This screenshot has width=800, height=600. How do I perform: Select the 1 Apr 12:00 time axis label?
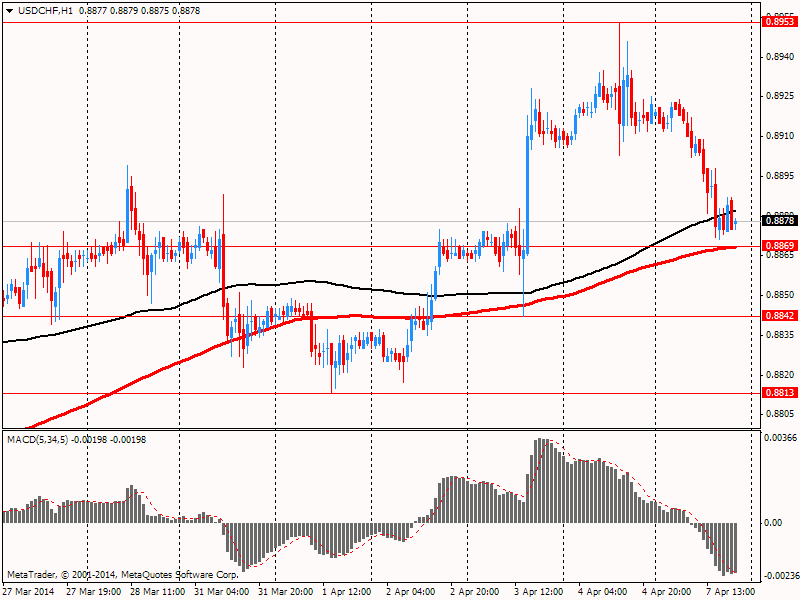(347, 591)
